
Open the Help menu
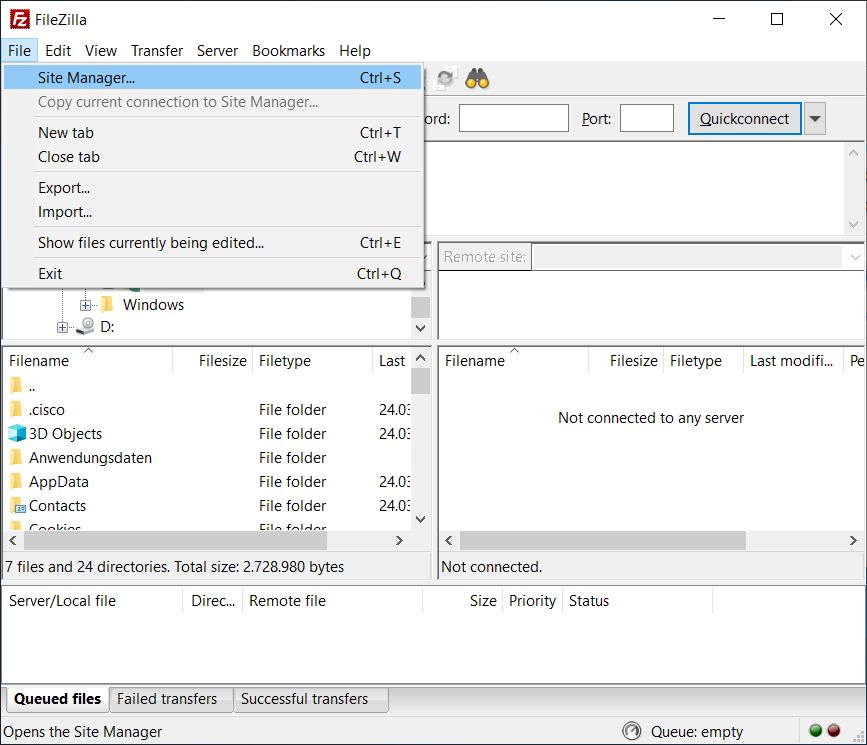(355, 51)
